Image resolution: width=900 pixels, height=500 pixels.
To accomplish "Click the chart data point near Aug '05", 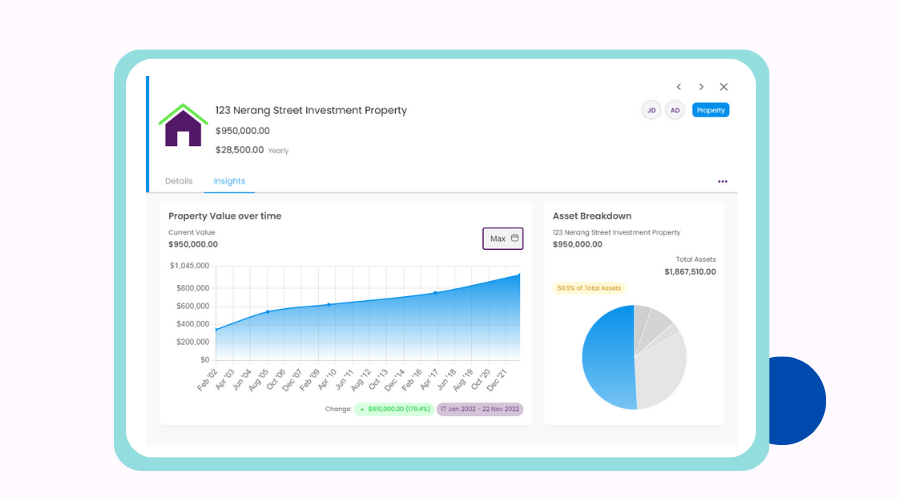I will point(267,312).
